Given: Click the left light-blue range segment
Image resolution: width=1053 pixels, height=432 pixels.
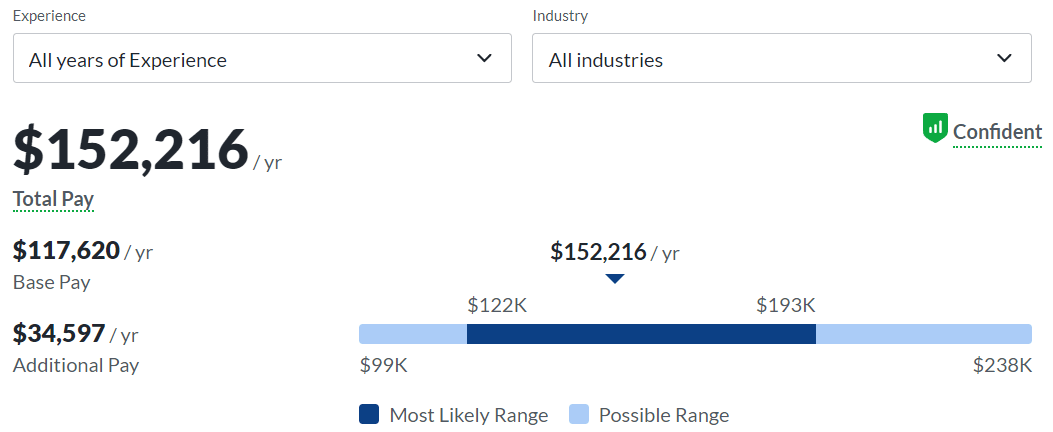Looking at the screenshot, I should coord(412,335).
